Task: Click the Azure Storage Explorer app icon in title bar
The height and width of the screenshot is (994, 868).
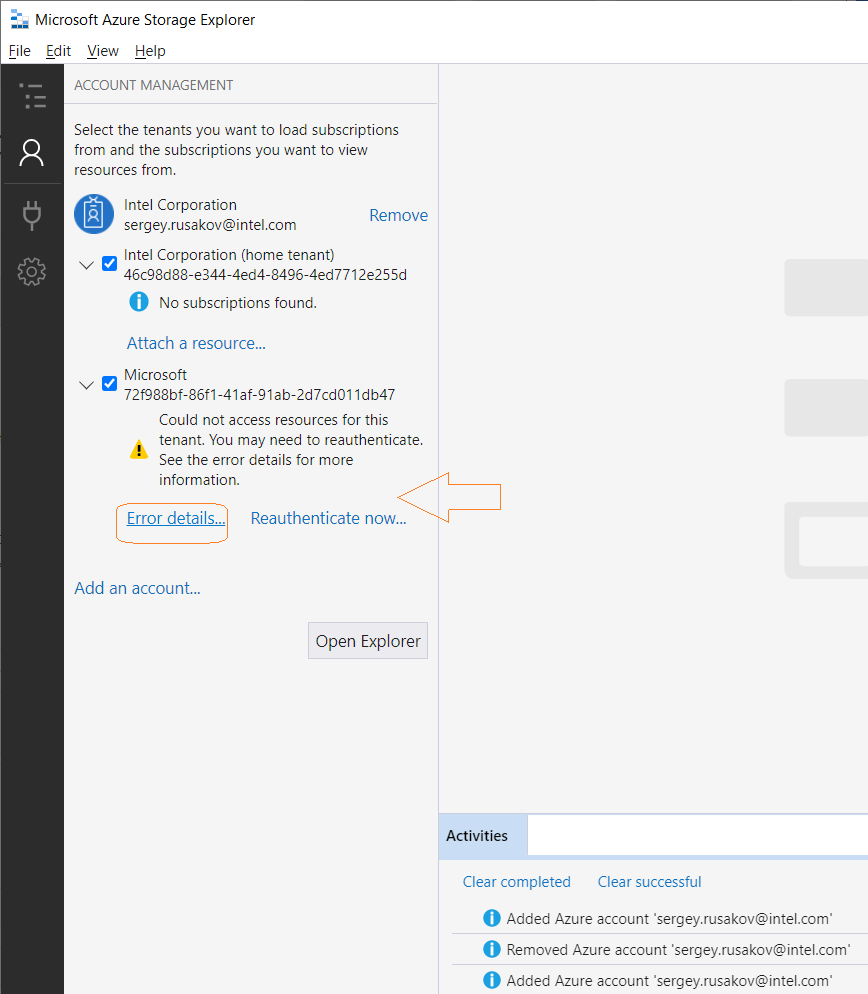Action: click(20, 20)
